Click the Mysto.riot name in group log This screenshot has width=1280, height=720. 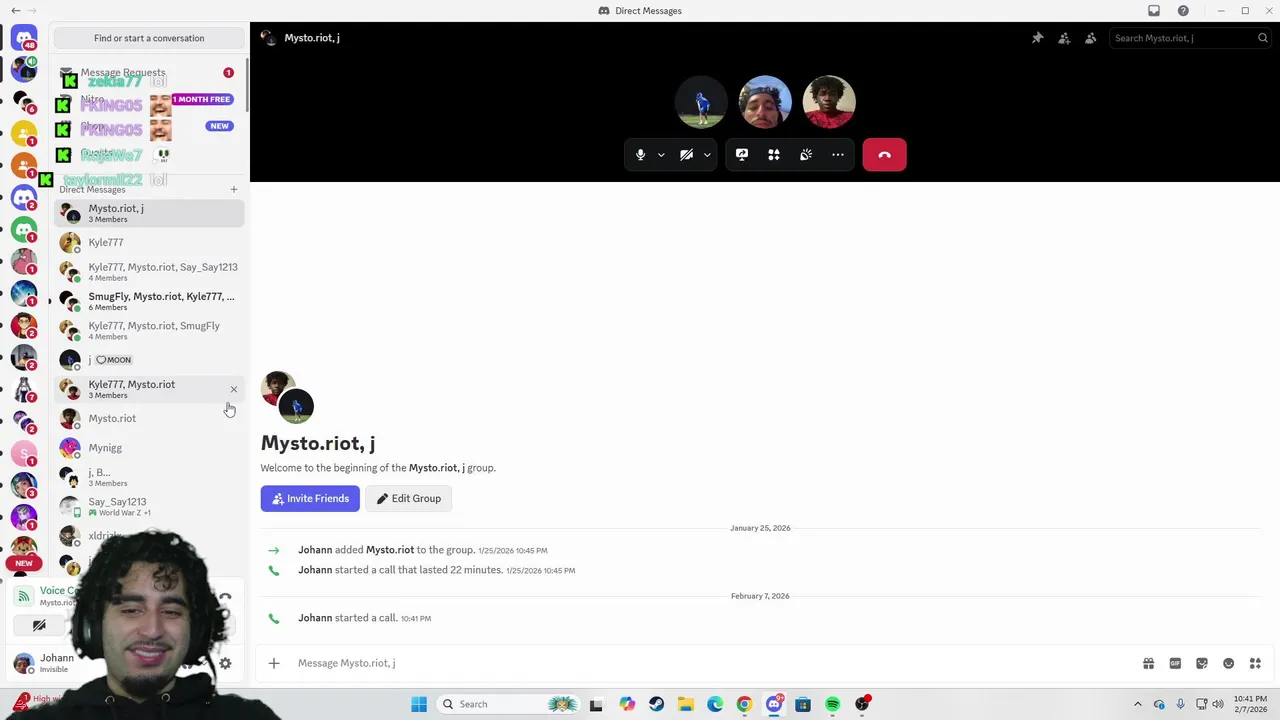click(390, 550)
